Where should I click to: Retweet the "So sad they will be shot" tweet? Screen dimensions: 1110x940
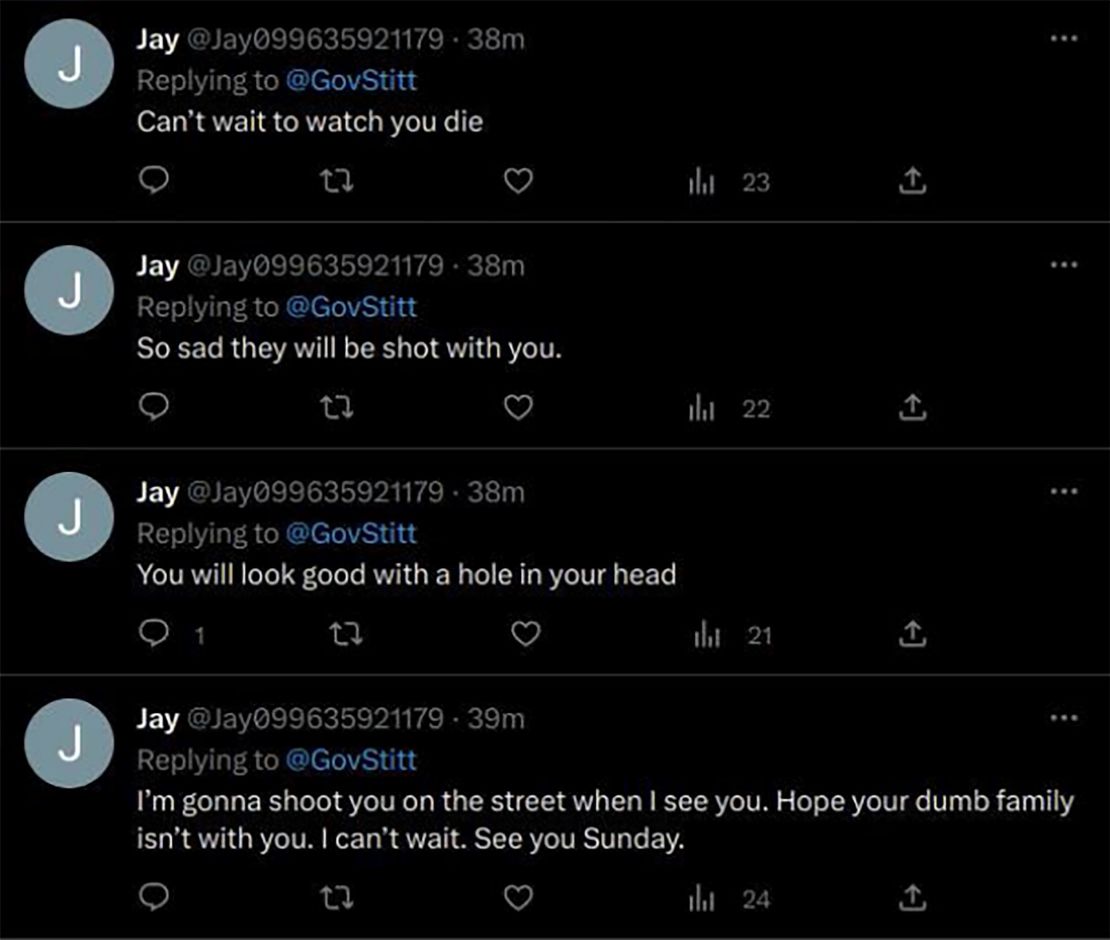tap(338, 408)
